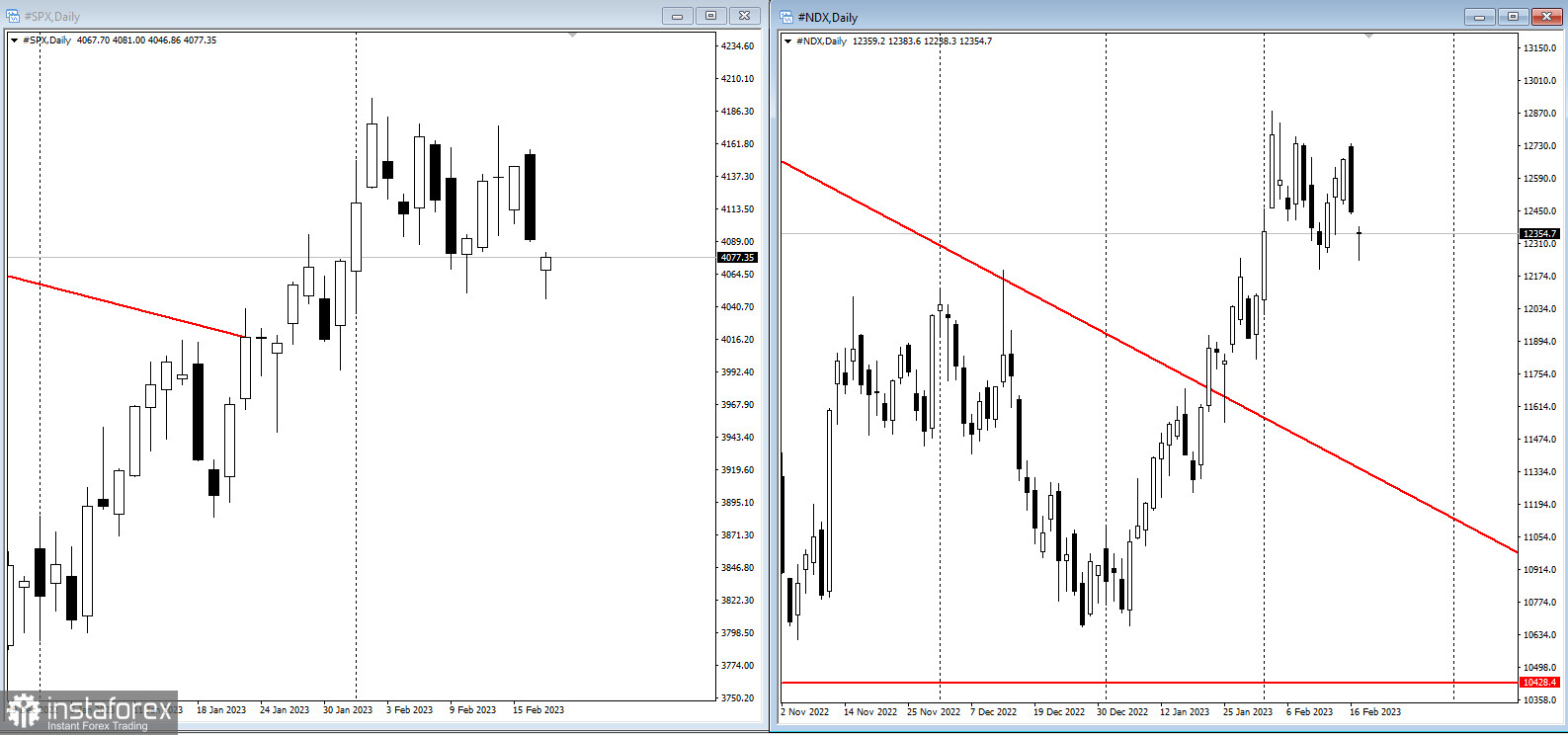
Task: Click the chart shift marker in SPX chart
Action: coord(572,36)
